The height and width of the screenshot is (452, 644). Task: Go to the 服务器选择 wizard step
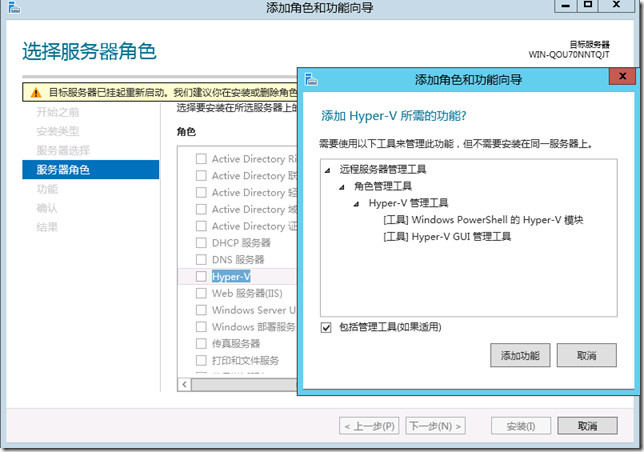pyautogui.click(x=63, y=151)
